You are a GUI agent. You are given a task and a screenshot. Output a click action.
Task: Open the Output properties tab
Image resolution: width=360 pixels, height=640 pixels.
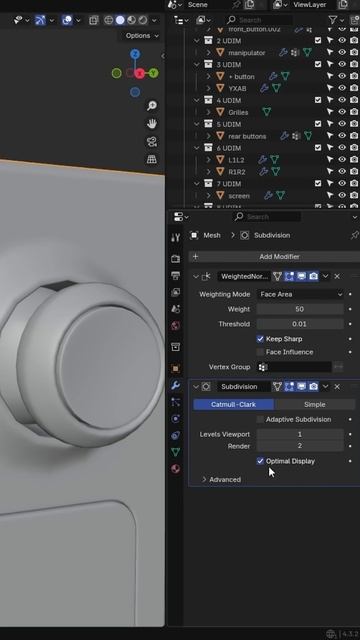click(x=176, y=276)
